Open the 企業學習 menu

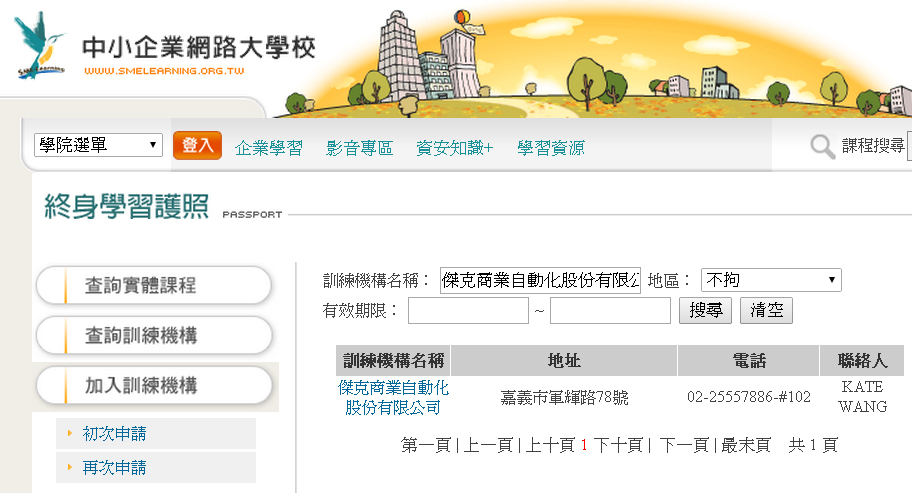269,148
